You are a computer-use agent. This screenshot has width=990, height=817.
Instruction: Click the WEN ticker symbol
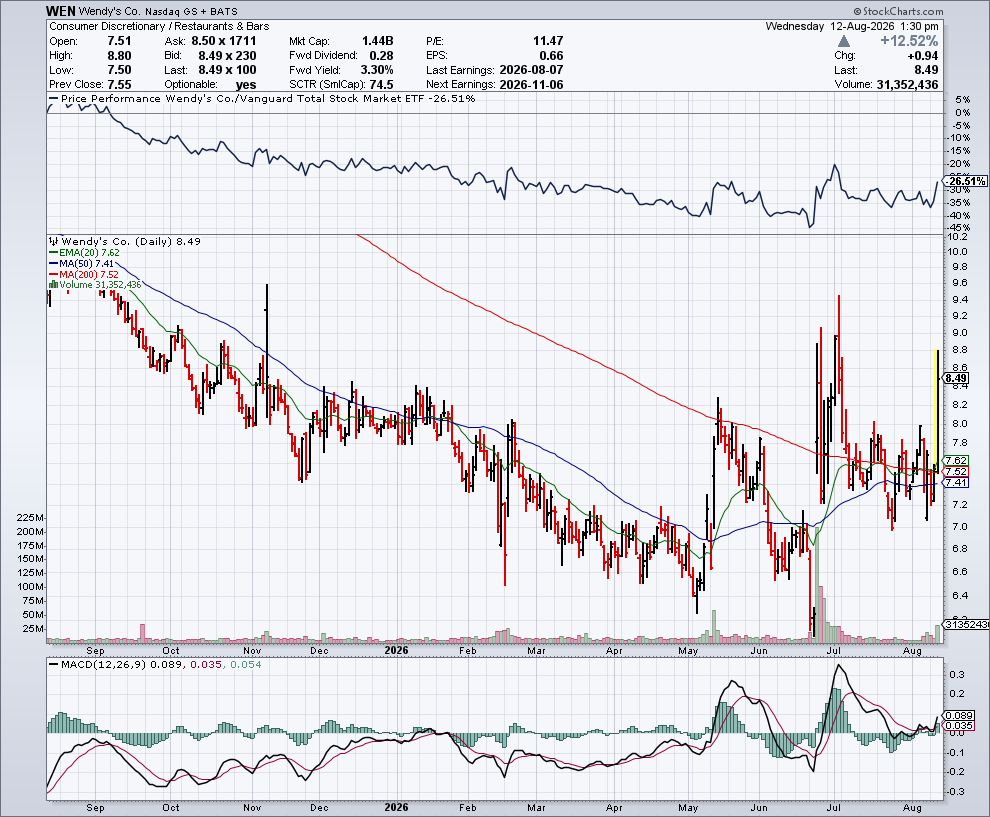[61, 11]
